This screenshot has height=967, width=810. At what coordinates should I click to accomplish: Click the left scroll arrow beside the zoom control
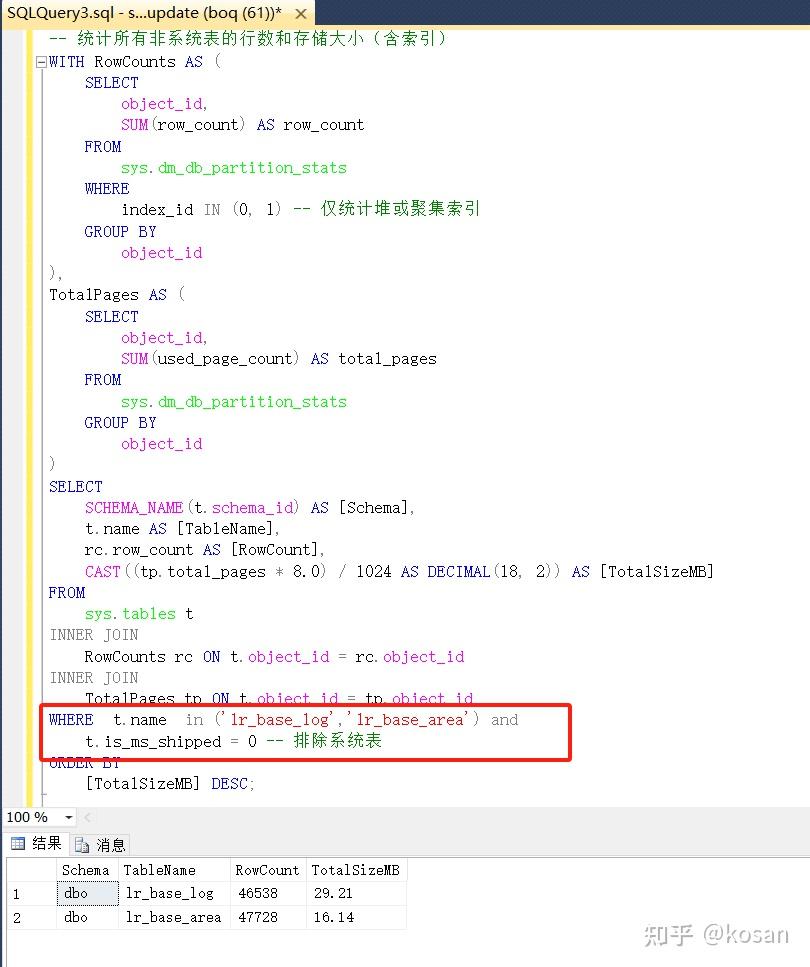click(x=88, y=817)
